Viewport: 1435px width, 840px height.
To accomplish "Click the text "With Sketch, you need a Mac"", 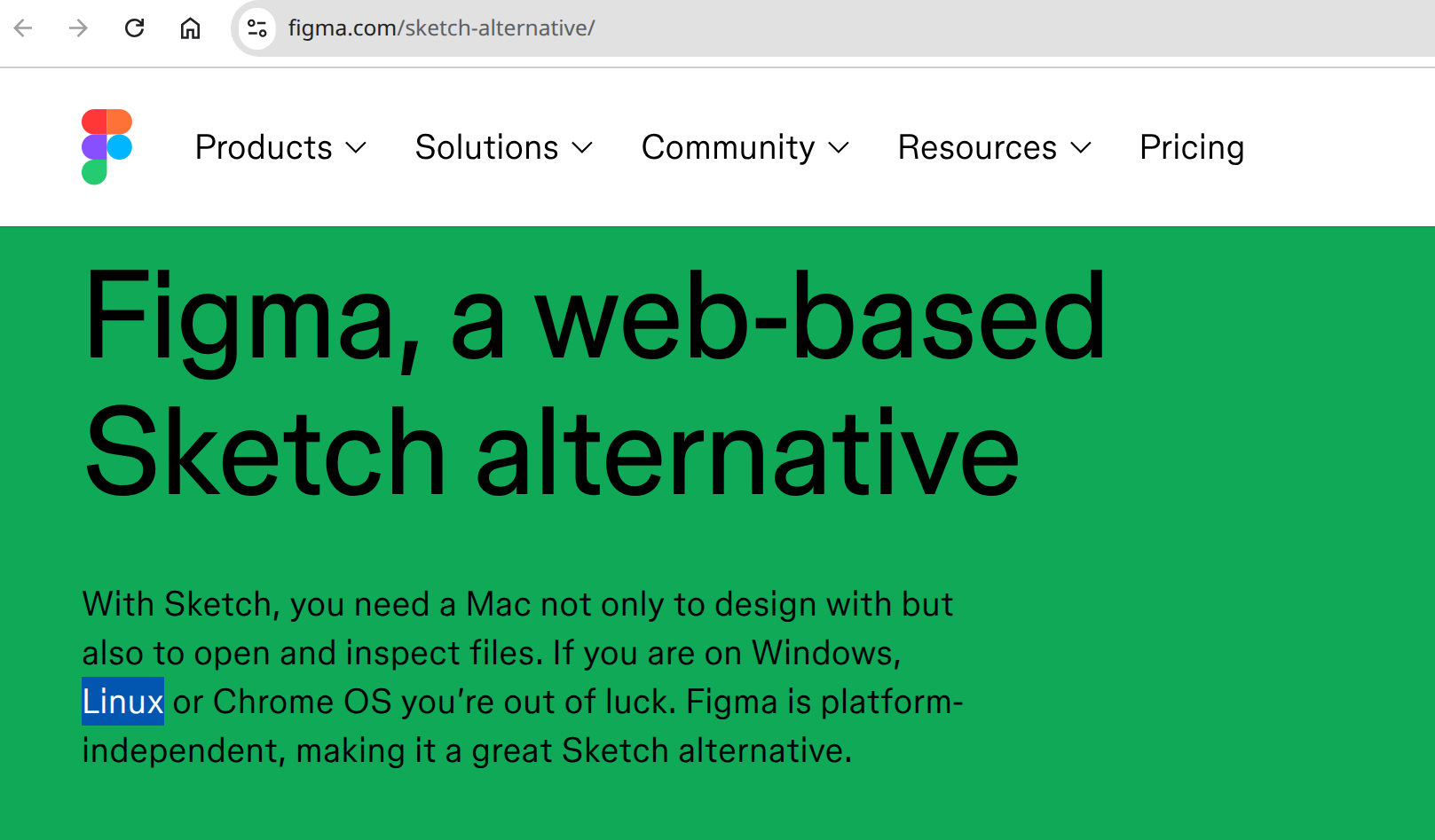I will [x=306, y=604].
